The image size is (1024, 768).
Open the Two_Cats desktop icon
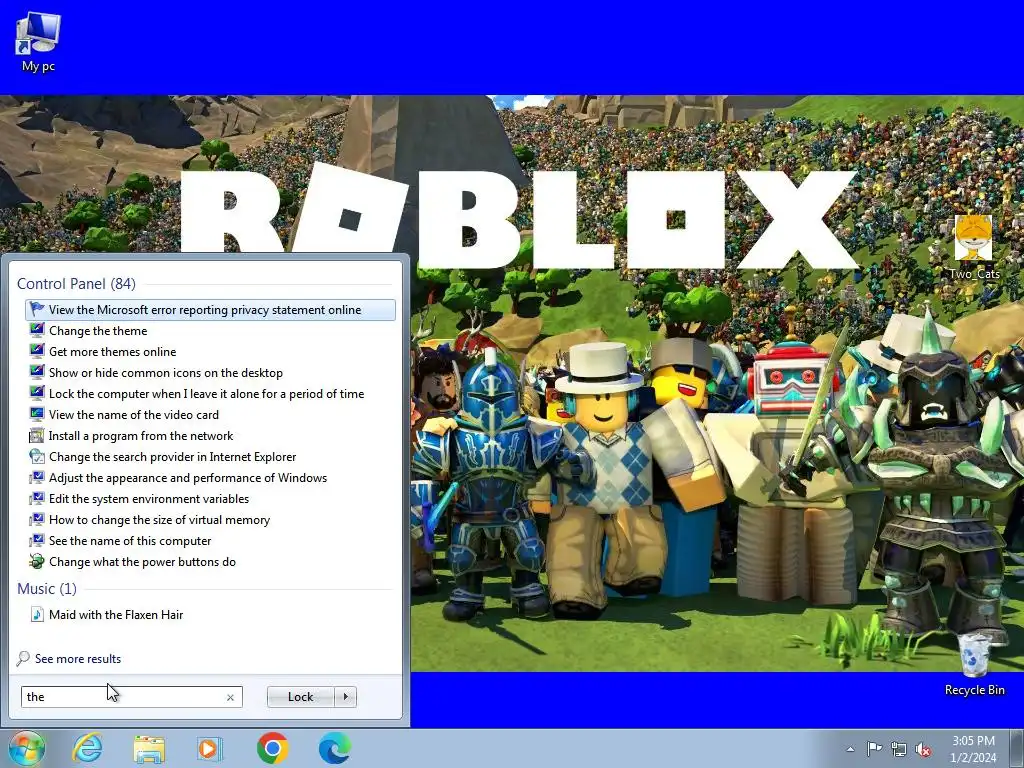pos(974,247)
